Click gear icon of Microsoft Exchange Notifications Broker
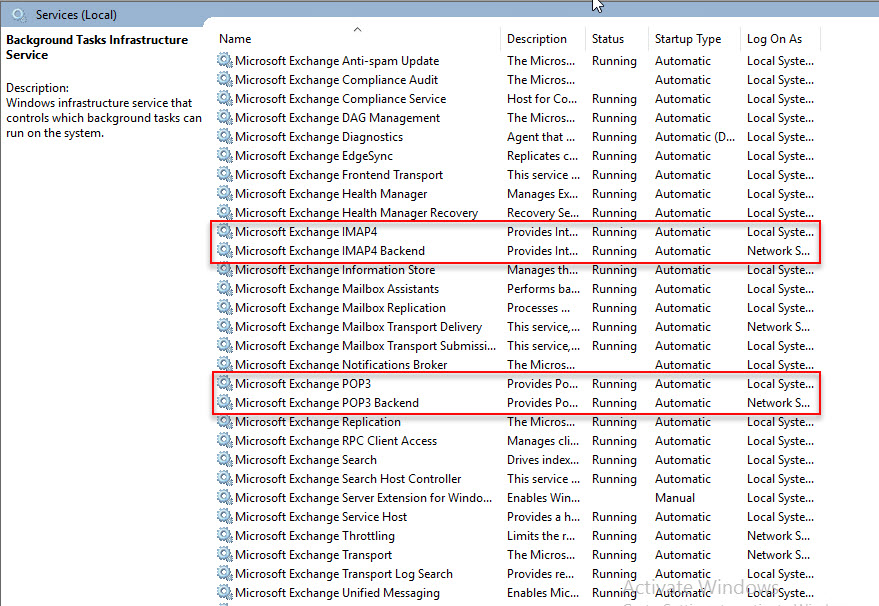The width and height of the screenshot is (879, 606). click(x=225, y=364)
